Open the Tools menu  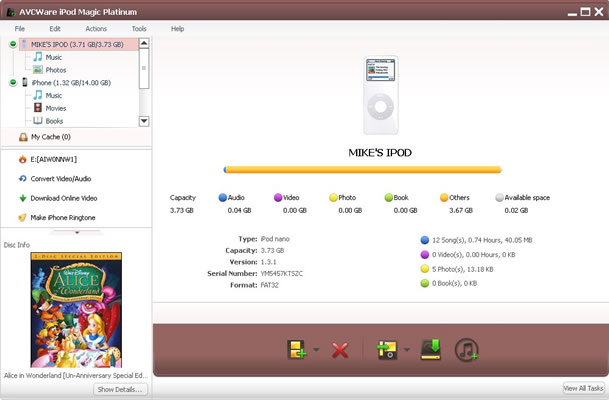pyautogui.click(x=139, y=29)
